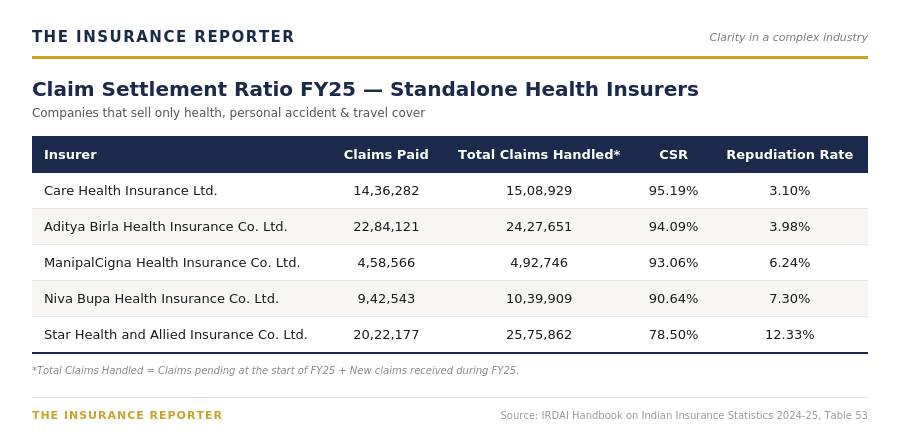The height and width of the screenshot is (442, 900).
Task: Click Niva Bupa Health Insurance name
Action: [161, 299]
